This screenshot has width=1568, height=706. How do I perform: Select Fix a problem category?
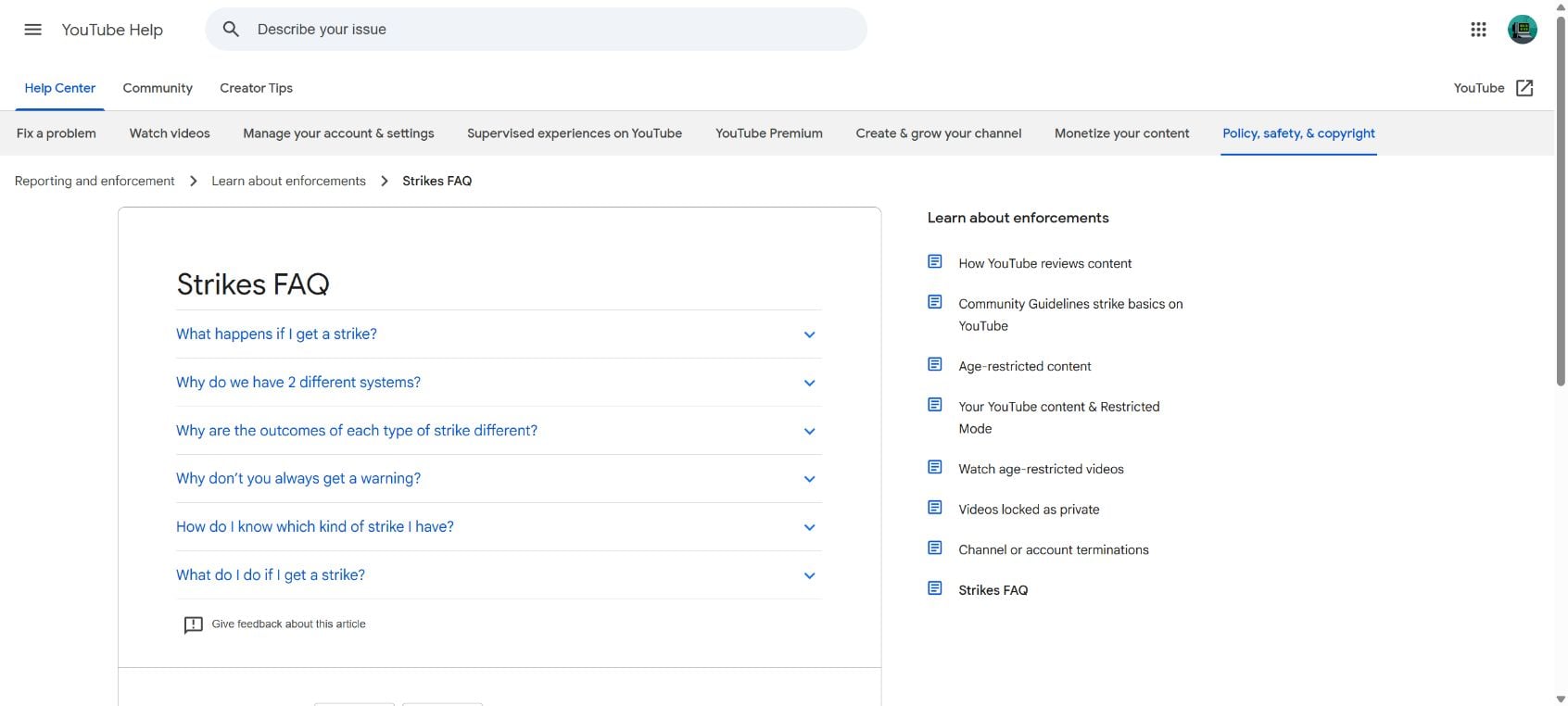click(x=57, y=133)
